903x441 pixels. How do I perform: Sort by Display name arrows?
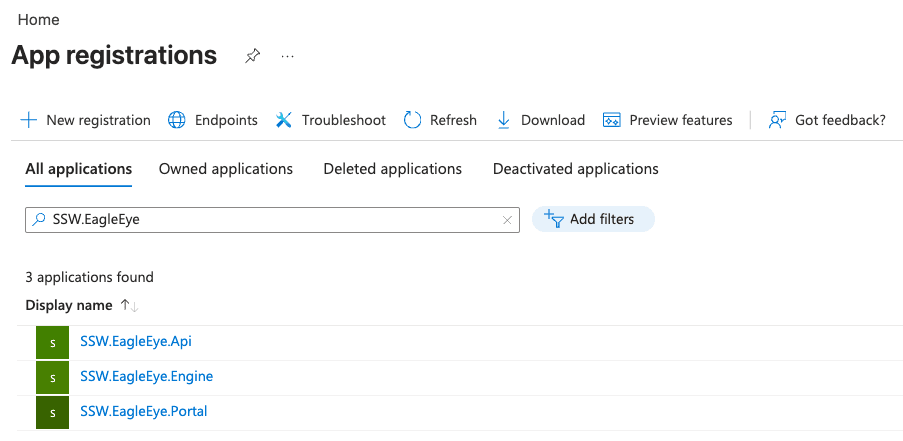pos(130,306)
